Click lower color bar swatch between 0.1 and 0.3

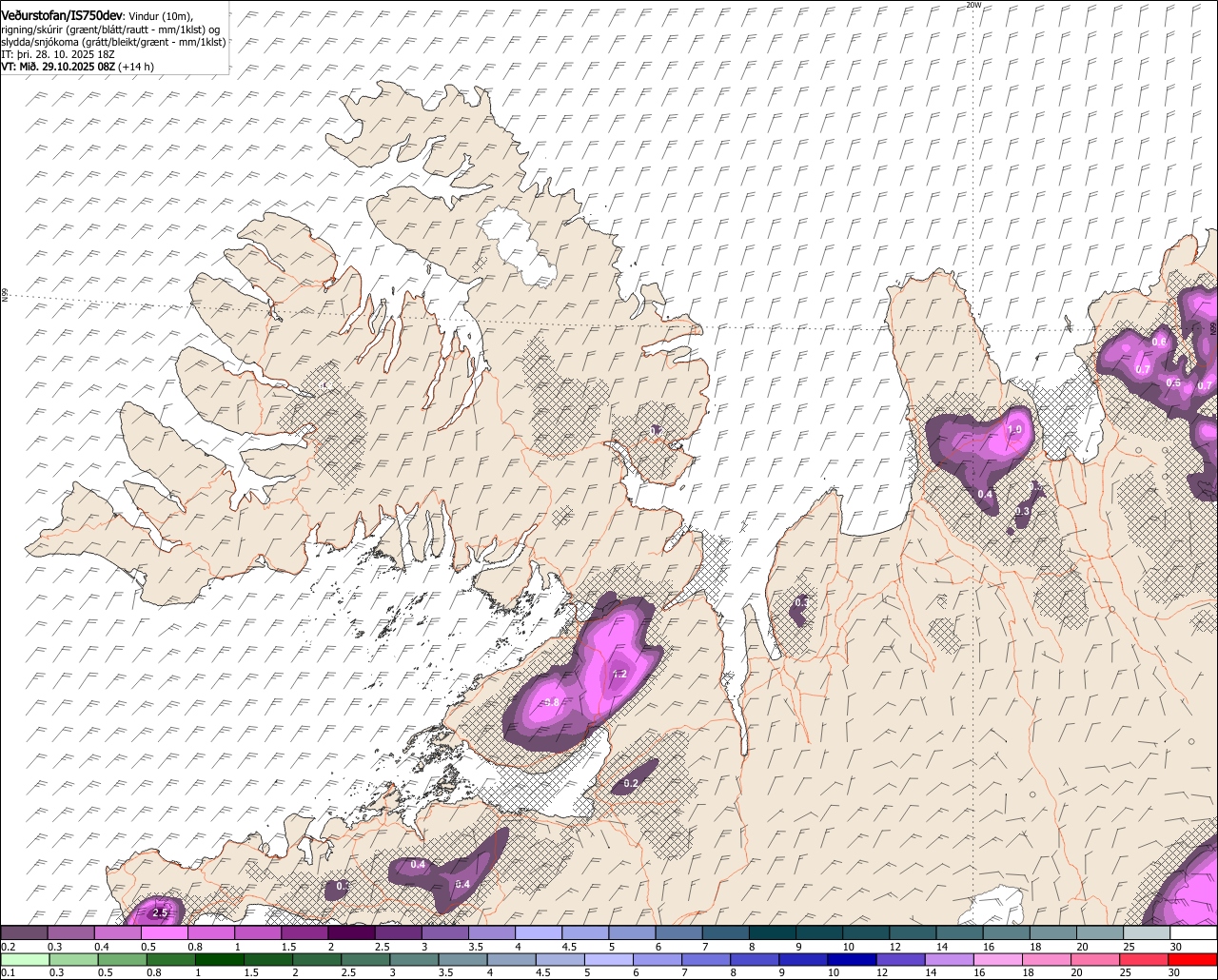[x=25, y=959]
